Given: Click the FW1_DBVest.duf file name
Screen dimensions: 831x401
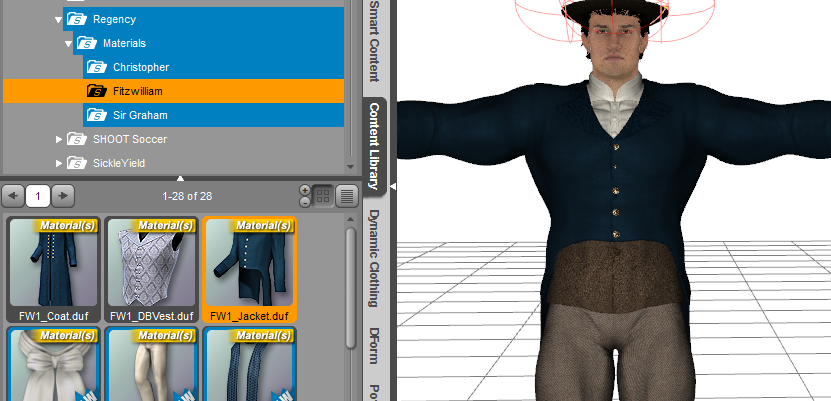Looking at the screenshot, I should coord(152,316).
